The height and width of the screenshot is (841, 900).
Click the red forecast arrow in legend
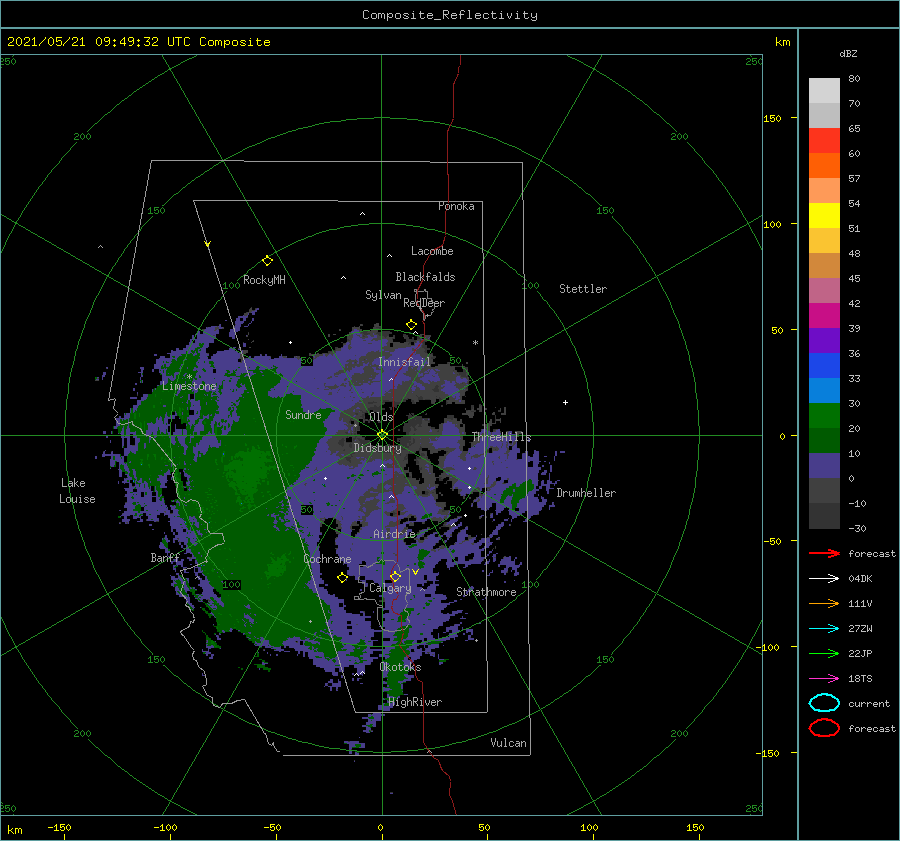pos(824,553)
